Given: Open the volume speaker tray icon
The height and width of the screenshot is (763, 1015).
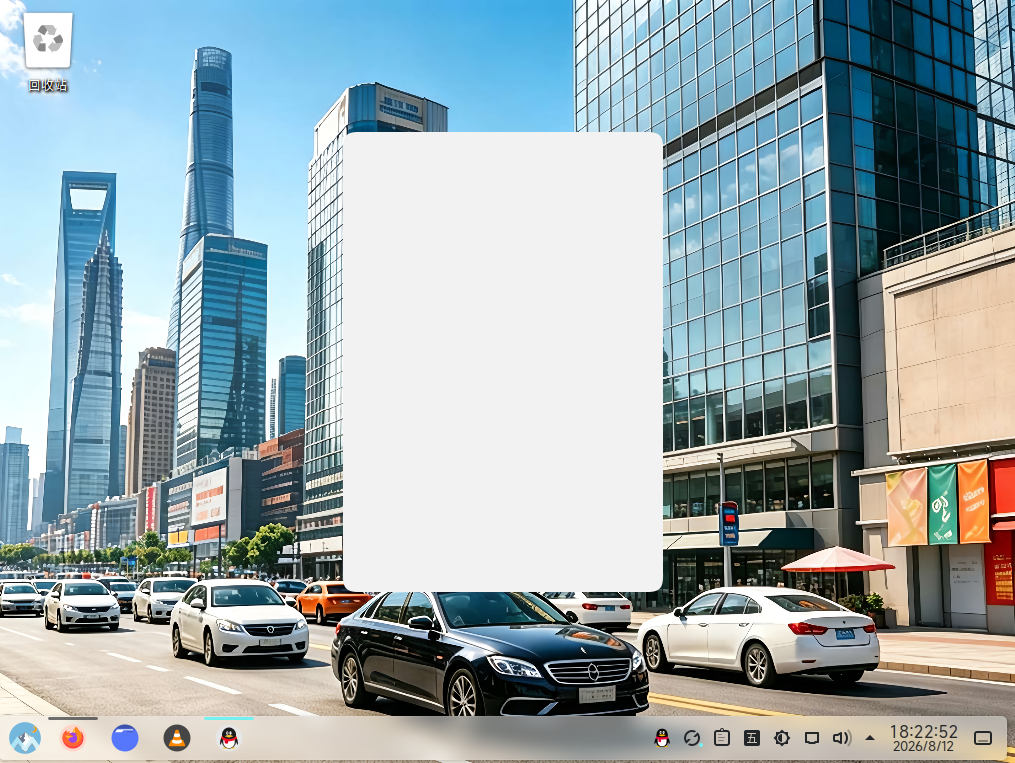Looking at the screenshot, I should click(x=842, y=738).
